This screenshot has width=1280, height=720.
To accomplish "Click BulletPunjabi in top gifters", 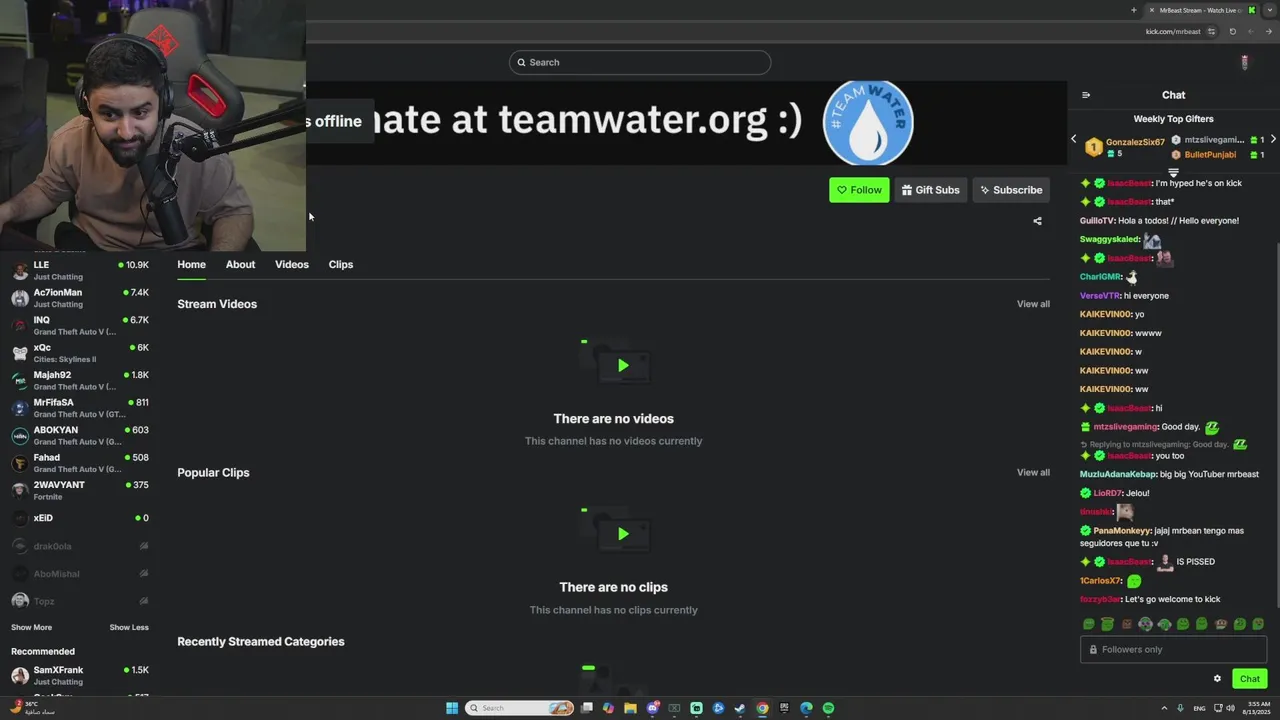I will click(1210, 155).
